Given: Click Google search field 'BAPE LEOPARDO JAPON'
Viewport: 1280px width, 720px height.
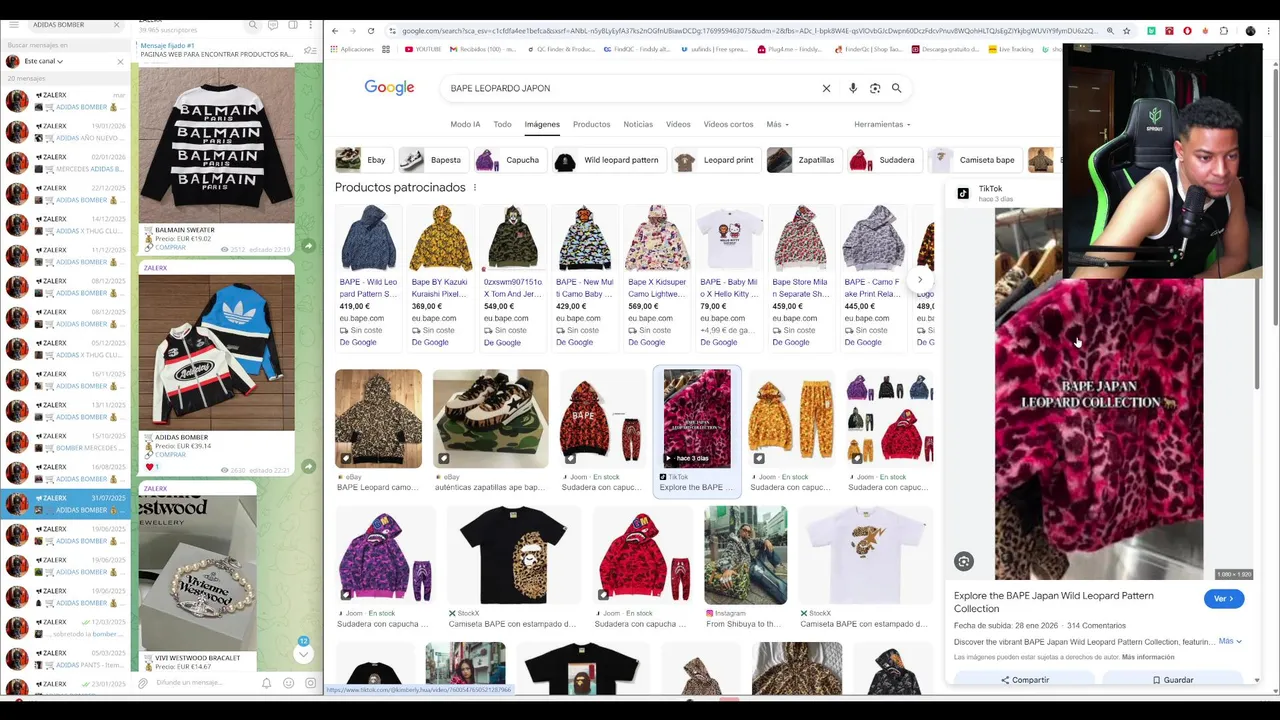Looking at the screenshot, I should [x=630, y=88].
